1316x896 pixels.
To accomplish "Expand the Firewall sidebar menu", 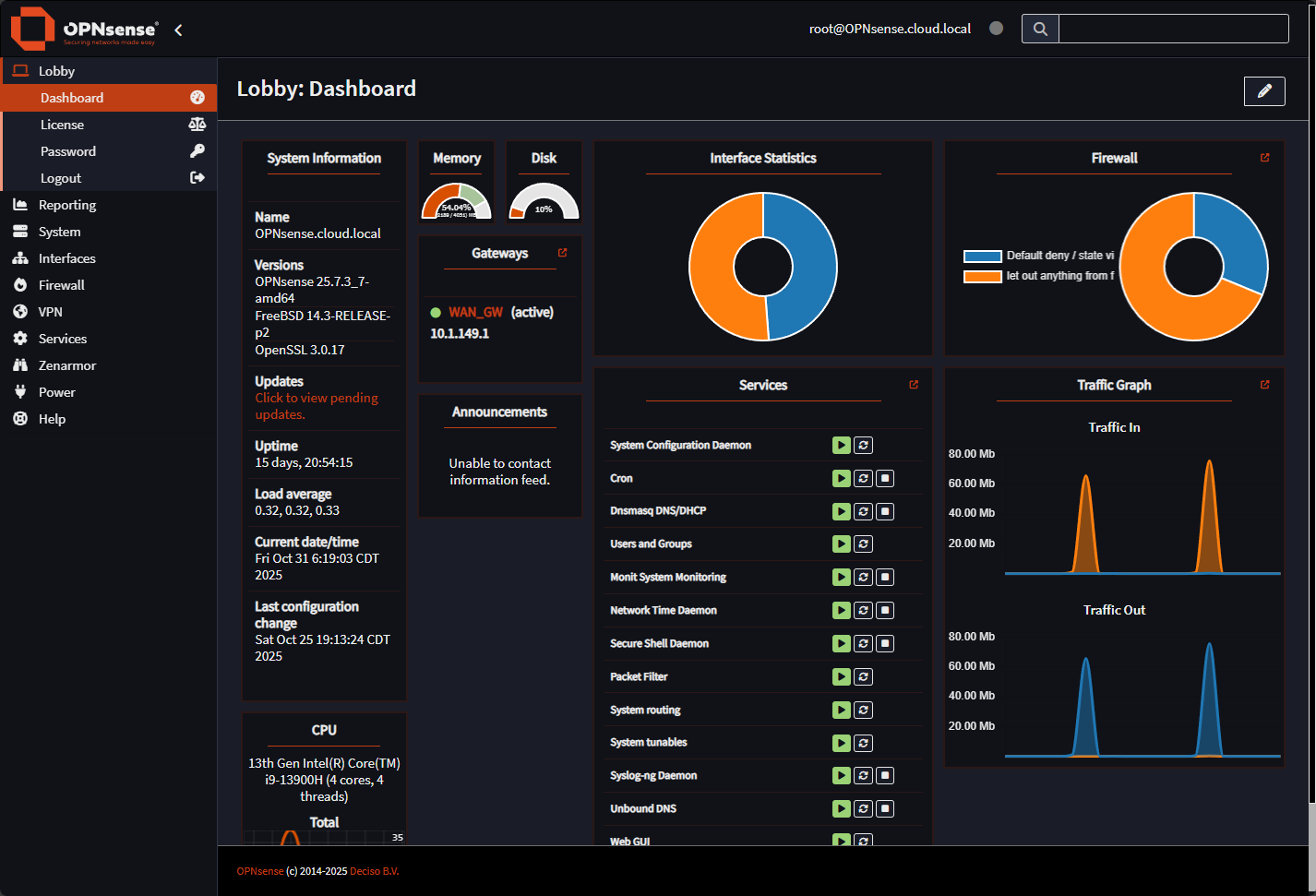I will click(x=109, y=285).
